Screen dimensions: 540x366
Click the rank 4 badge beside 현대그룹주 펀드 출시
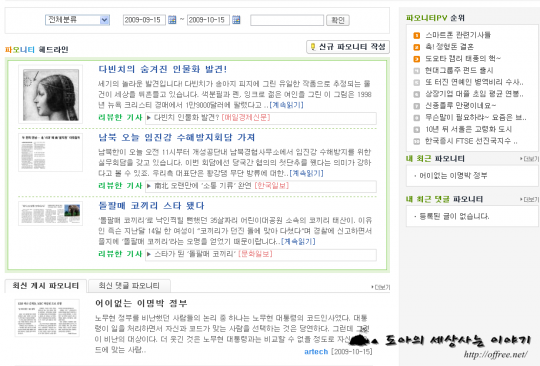417,71
